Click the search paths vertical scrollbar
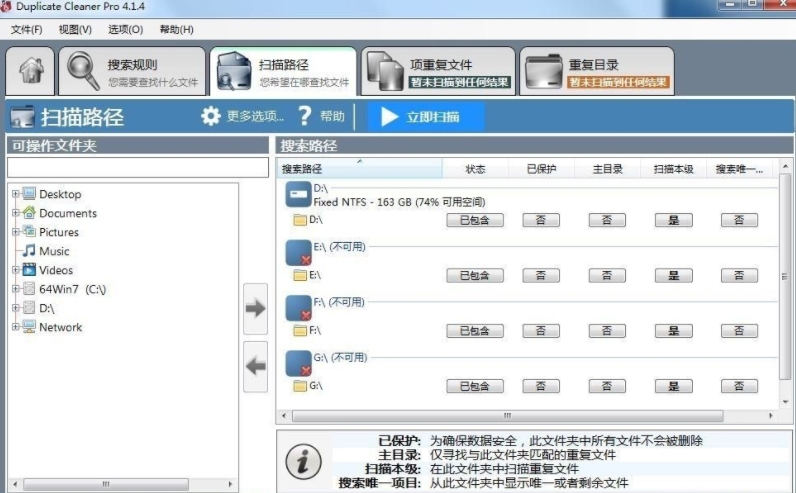The image size is (796, 493). coord(785,276)
